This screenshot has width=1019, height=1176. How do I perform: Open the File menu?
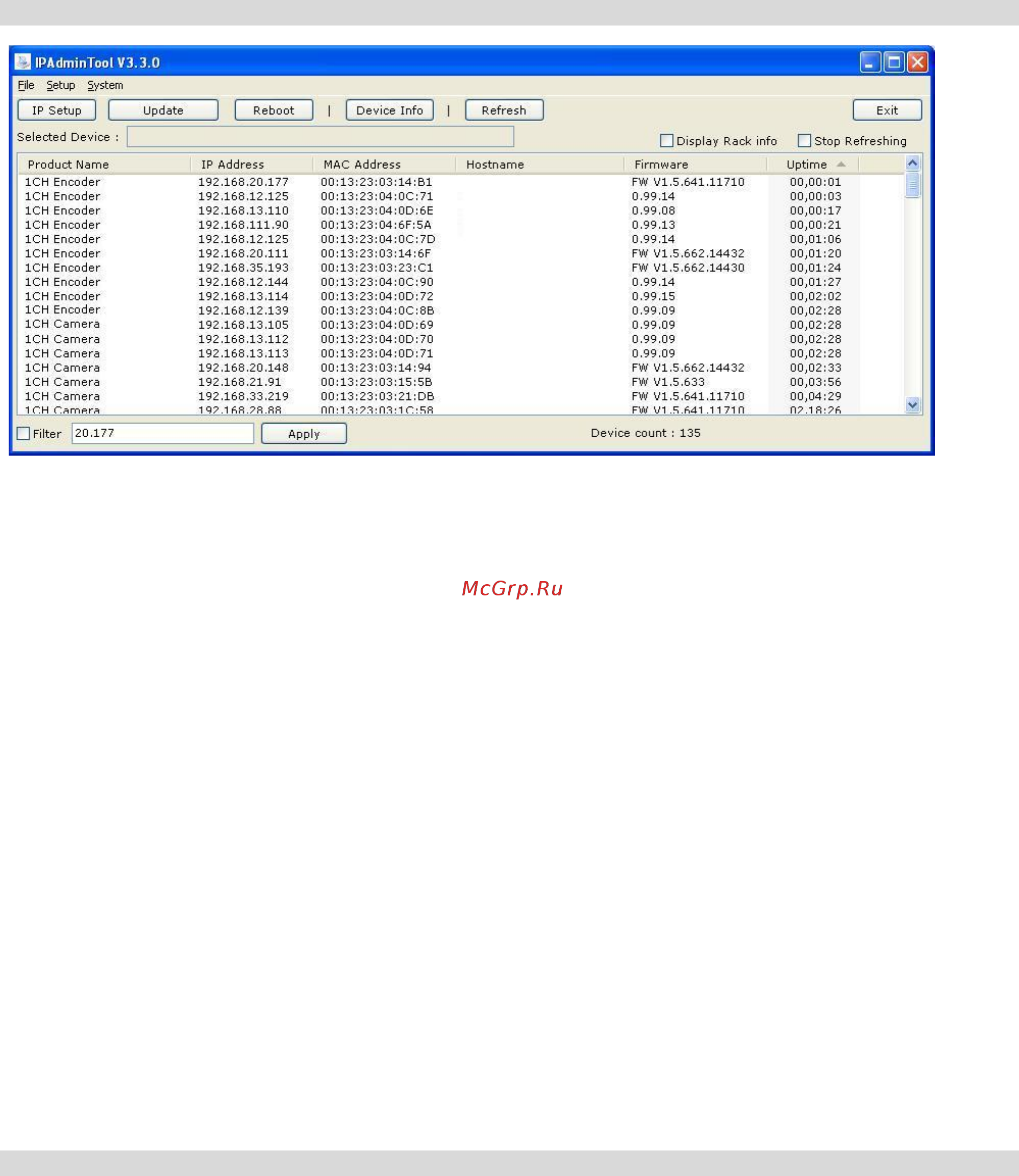26,85
